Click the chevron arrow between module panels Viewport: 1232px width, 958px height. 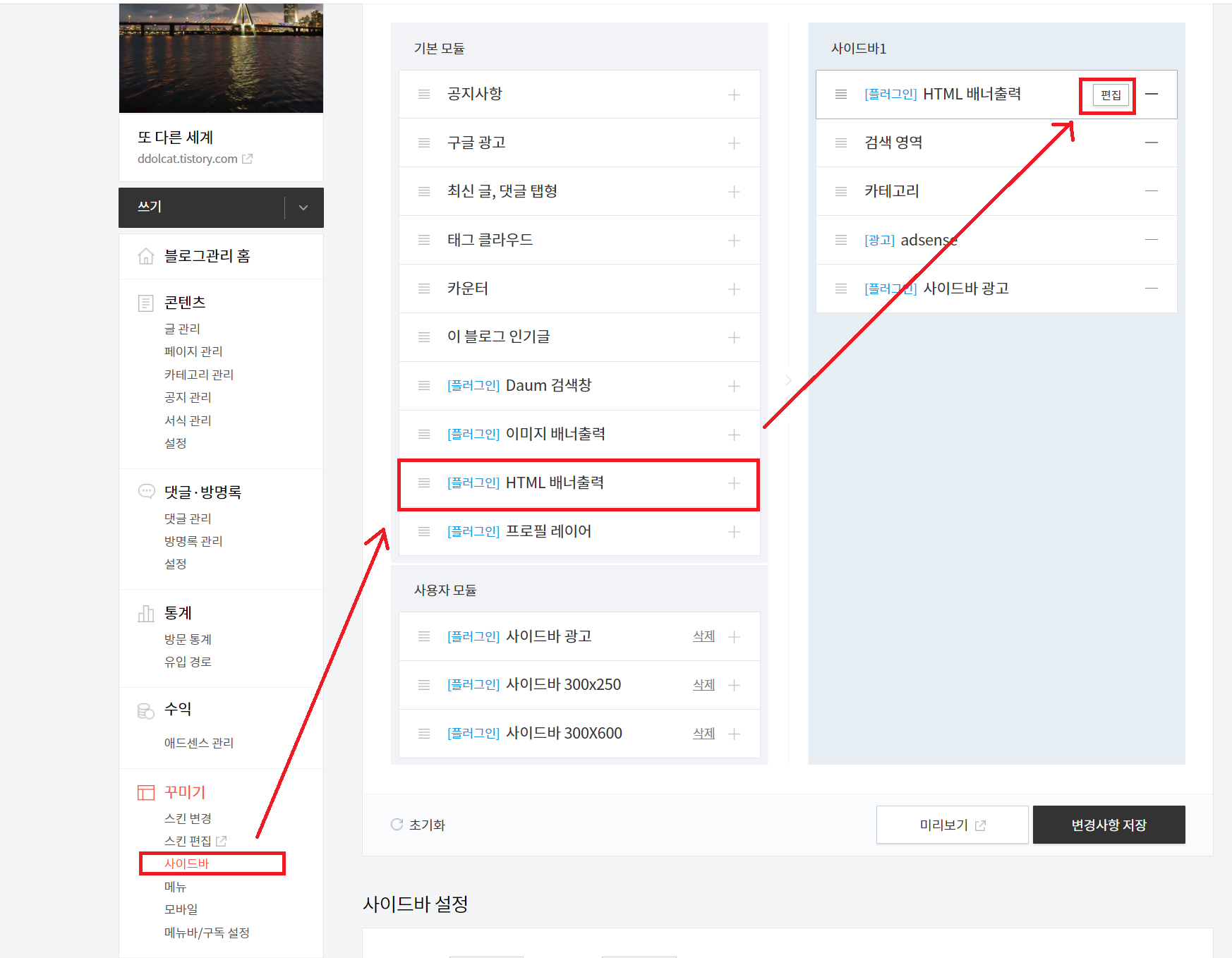point(788,381)
